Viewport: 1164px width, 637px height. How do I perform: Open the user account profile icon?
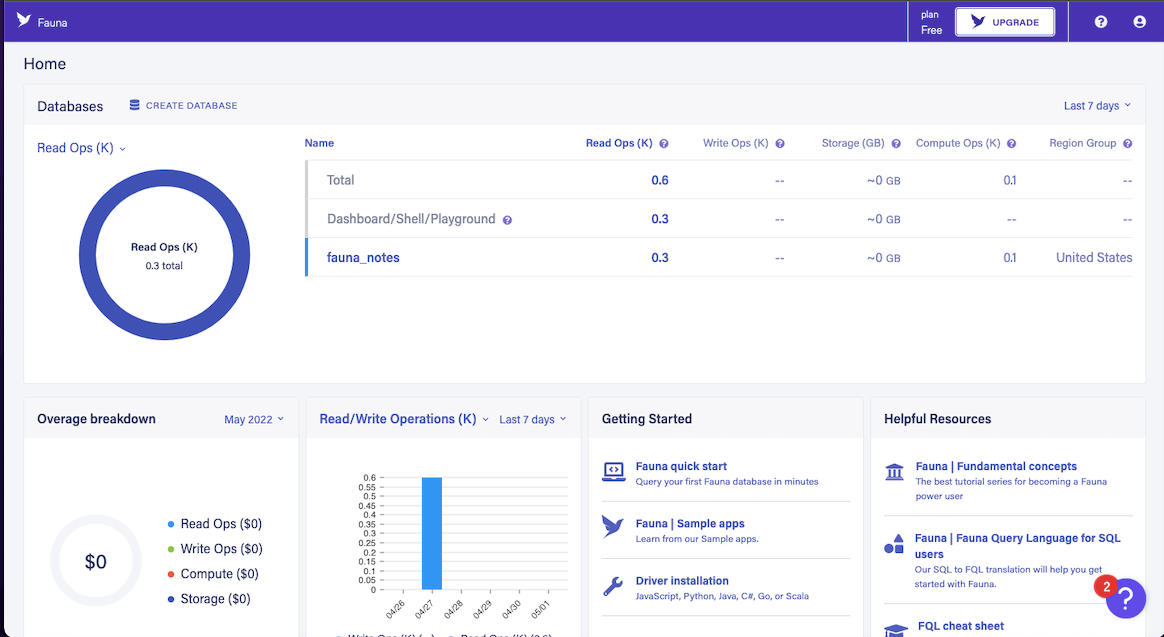[1140, 22]
